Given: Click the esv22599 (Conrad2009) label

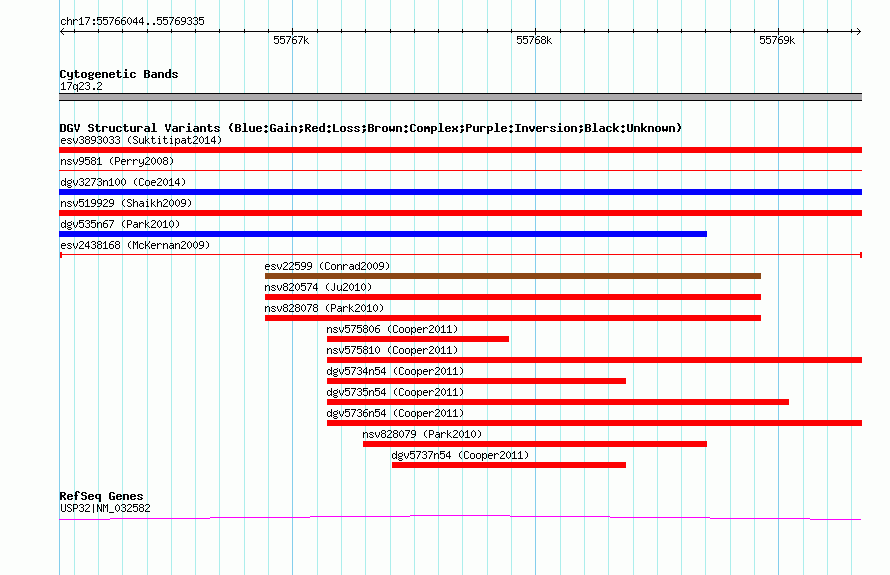Looking at the screenshot, I should pyautogui.click(x=327, y=266).
